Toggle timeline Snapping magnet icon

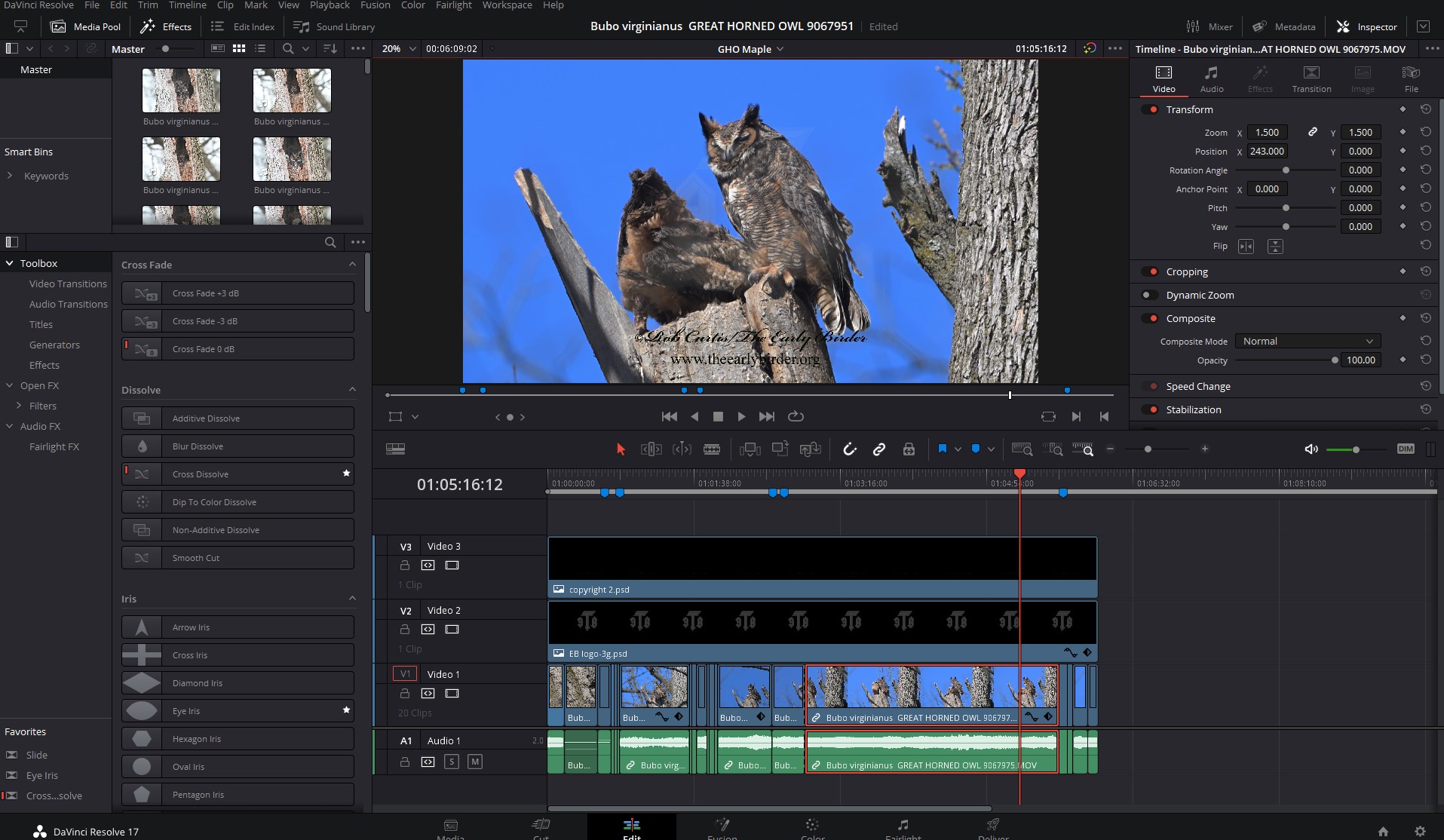[850, 449]
